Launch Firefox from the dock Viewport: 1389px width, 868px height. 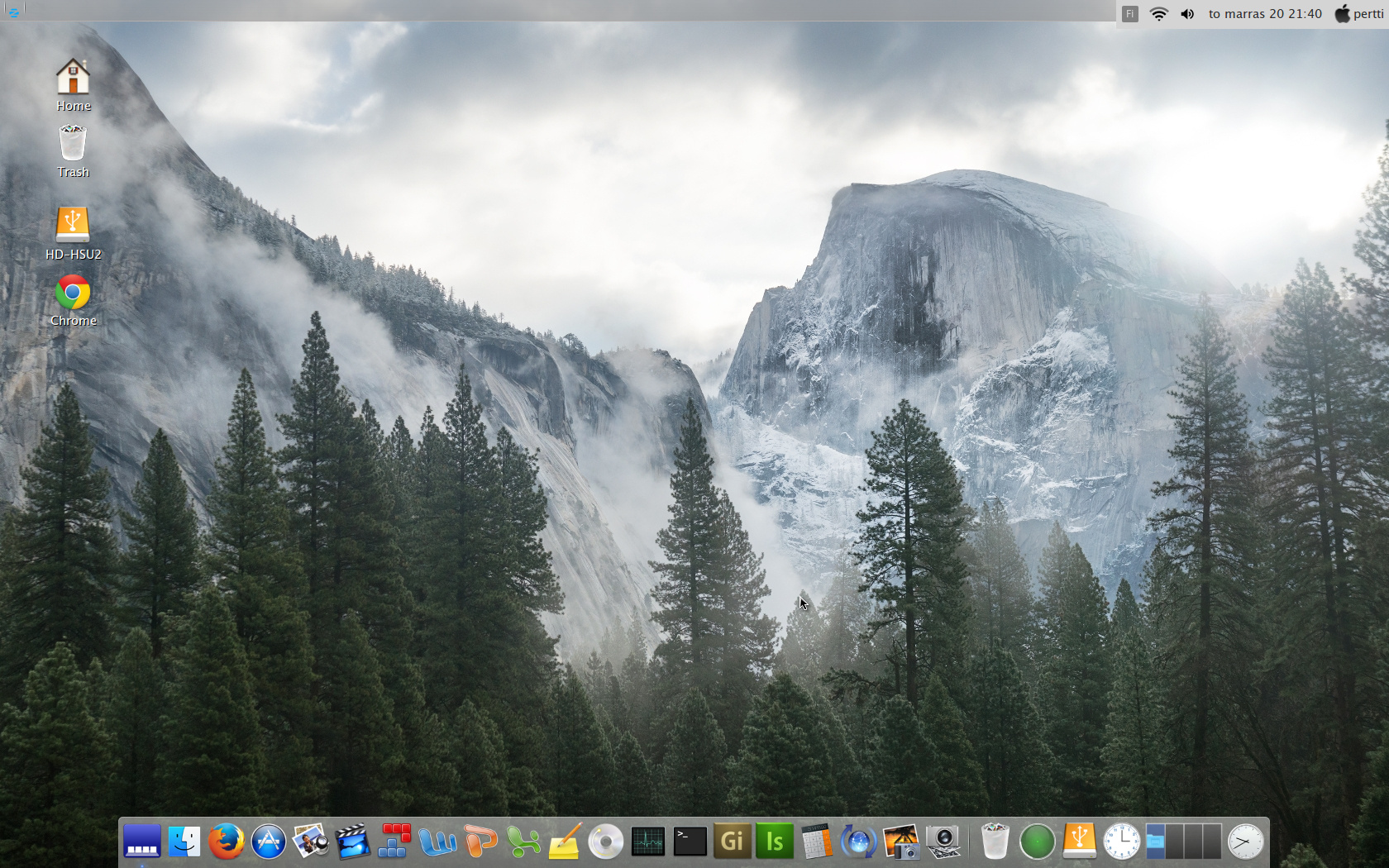pyautogui.click(x=226, y=842)
